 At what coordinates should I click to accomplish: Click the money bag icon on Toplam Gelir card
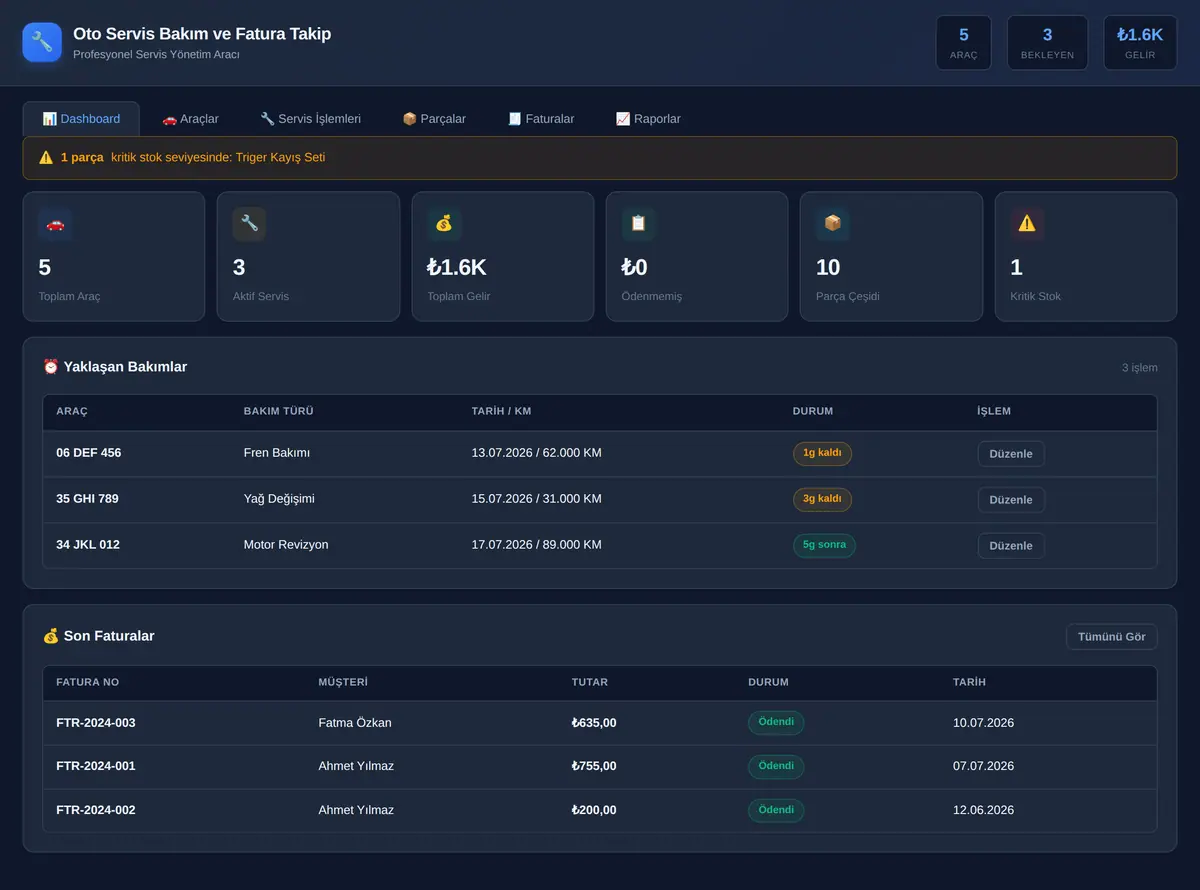coord(444,224)
